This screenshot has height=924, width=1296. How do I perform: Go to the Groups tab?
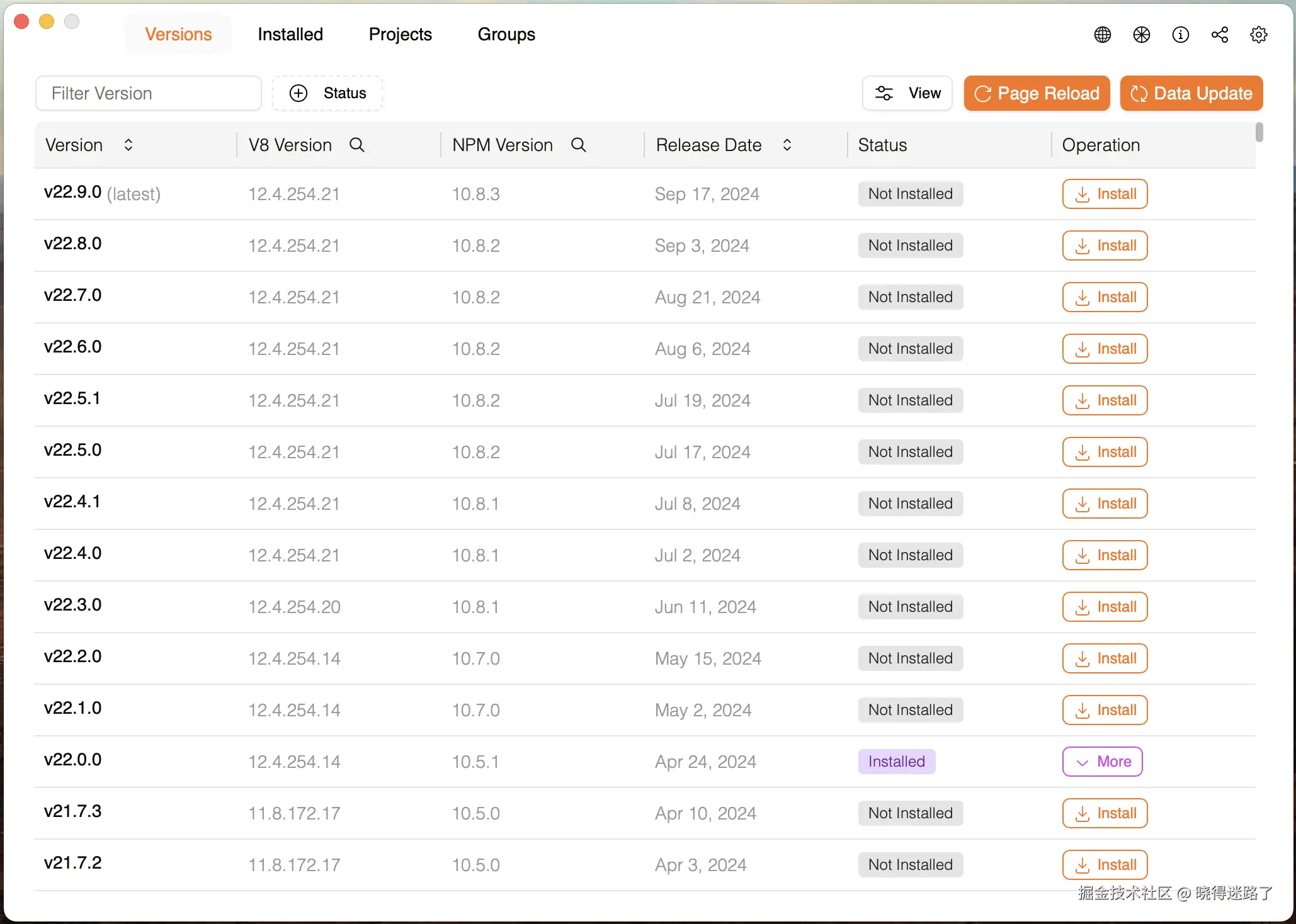coord(506,35)
